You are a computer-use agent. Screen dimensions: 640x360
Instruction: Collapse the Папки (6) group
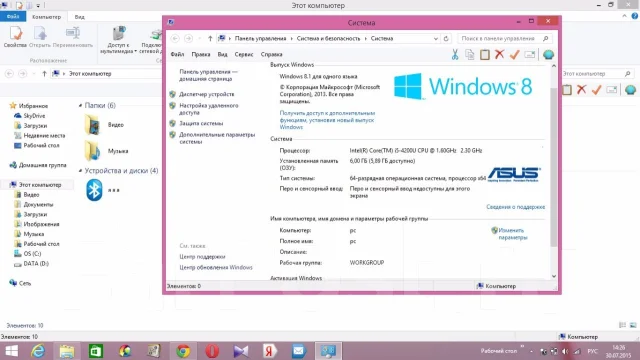click(80, 105)
